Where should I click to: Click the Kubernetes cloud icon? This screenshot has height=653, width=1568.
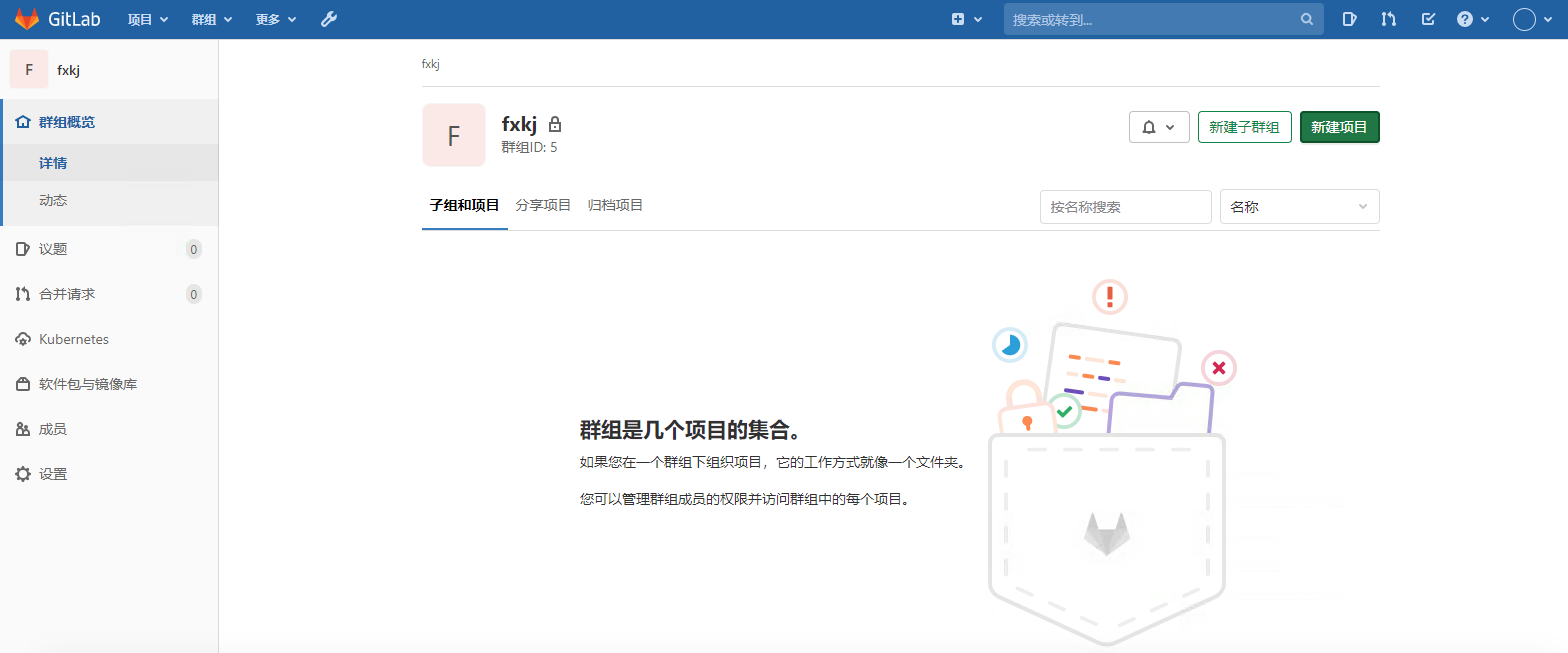pos(23,339)
